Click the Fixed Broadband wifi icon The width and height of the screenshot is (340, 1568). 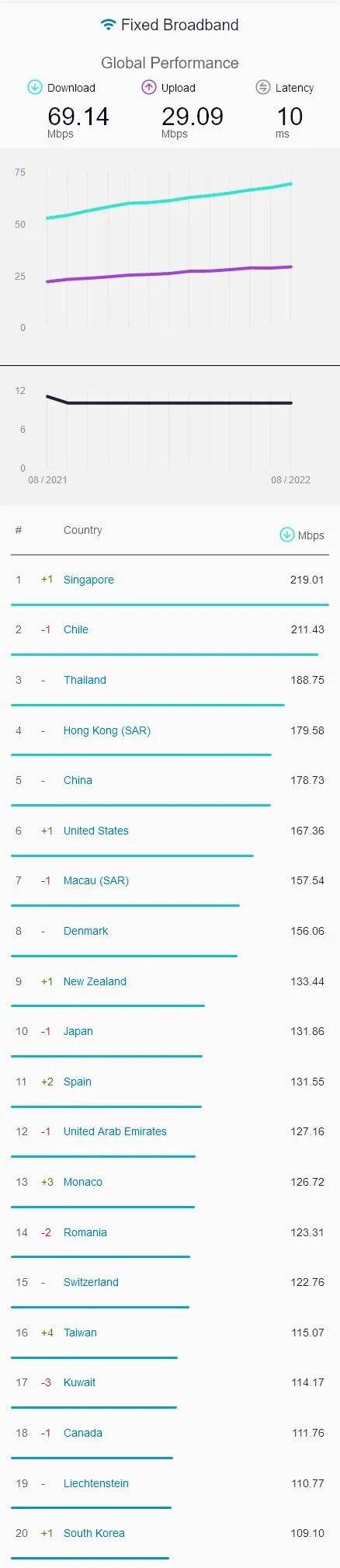[108, 25]
